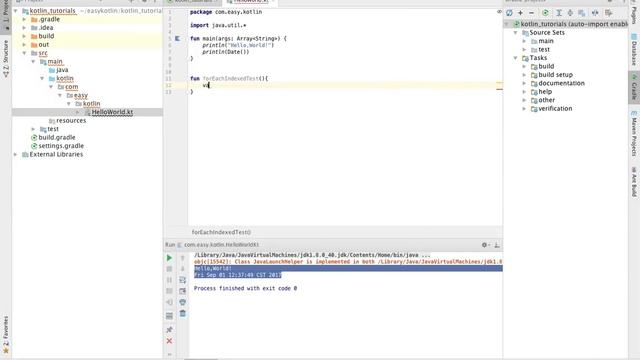Open the Maven Projects side tab

tap(634, 134)
